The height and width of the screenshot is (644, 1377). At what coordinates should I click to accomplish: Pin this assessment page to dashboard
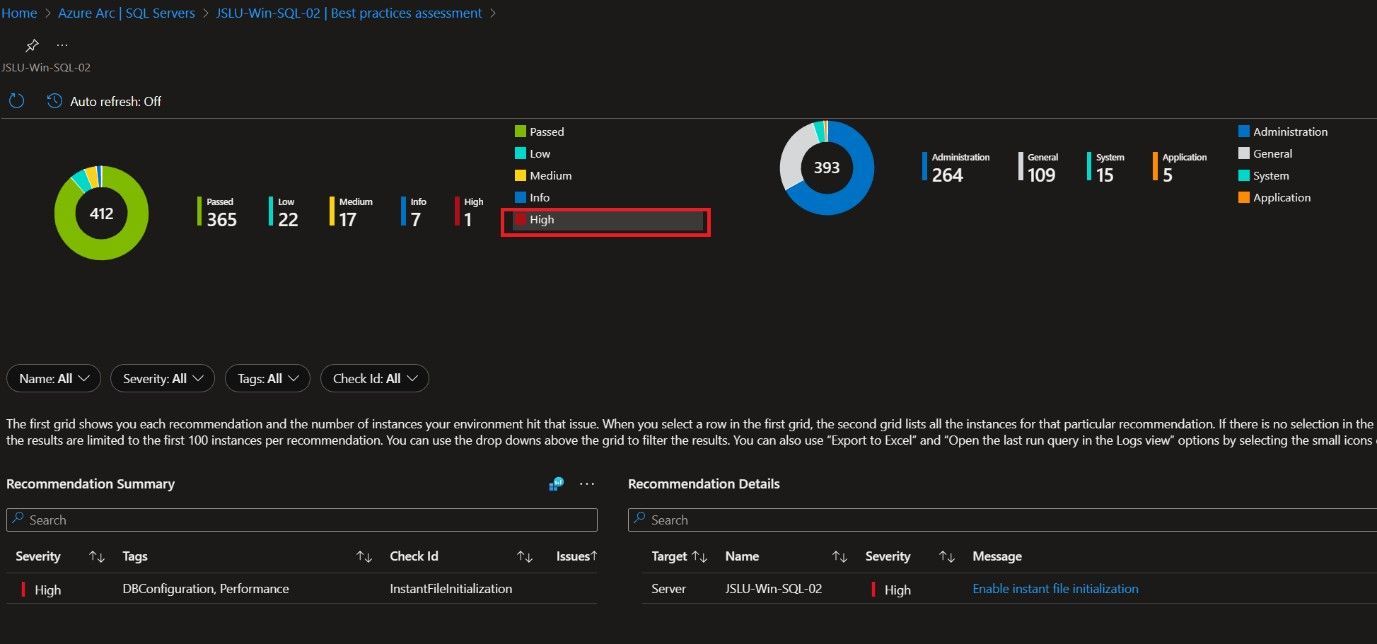click(32, 46)
